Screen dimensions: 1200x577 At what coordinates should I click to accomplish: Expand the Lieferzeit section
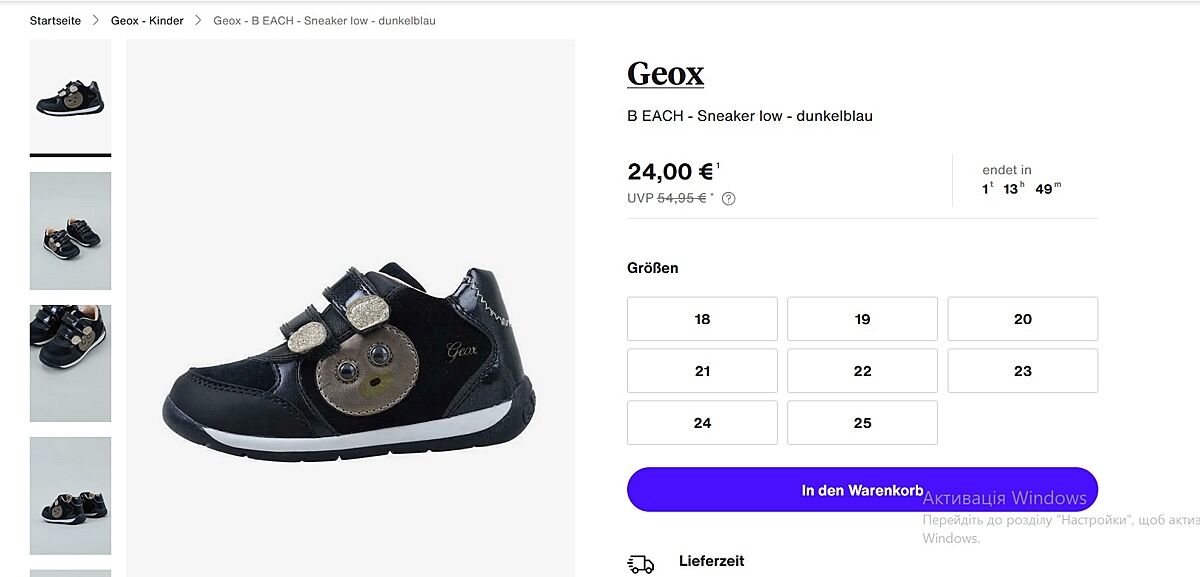(x=711, y=561)
